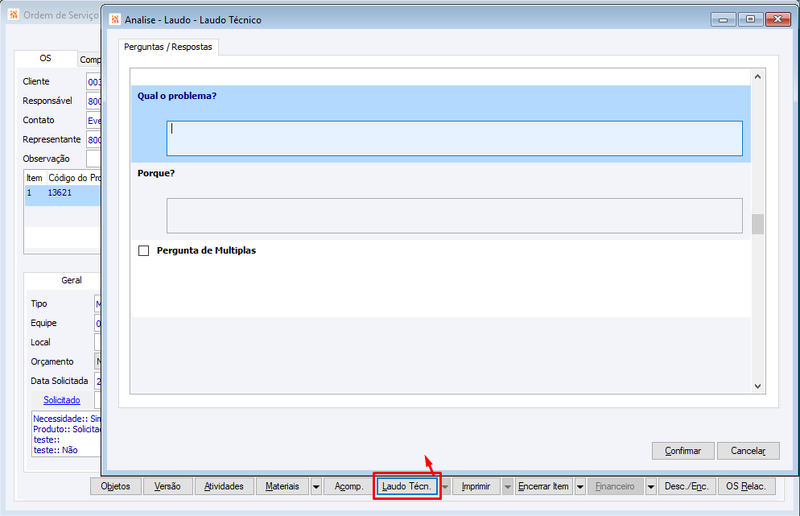800x516 pixels.
Task: Click the Materiais button
Action: [x=282, y=486]
